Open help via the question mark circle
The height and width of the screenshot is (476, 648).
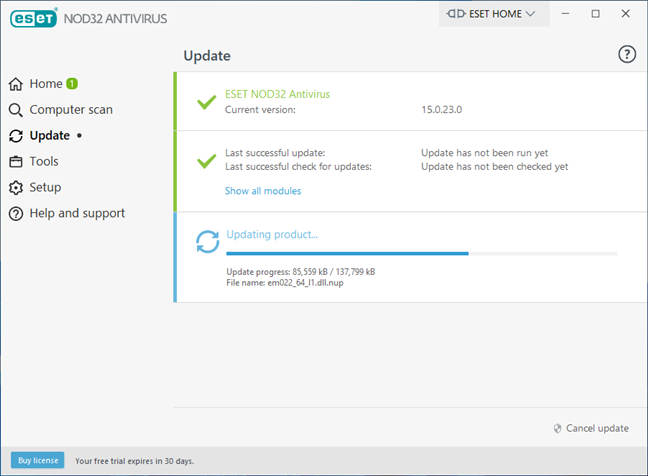627,54
